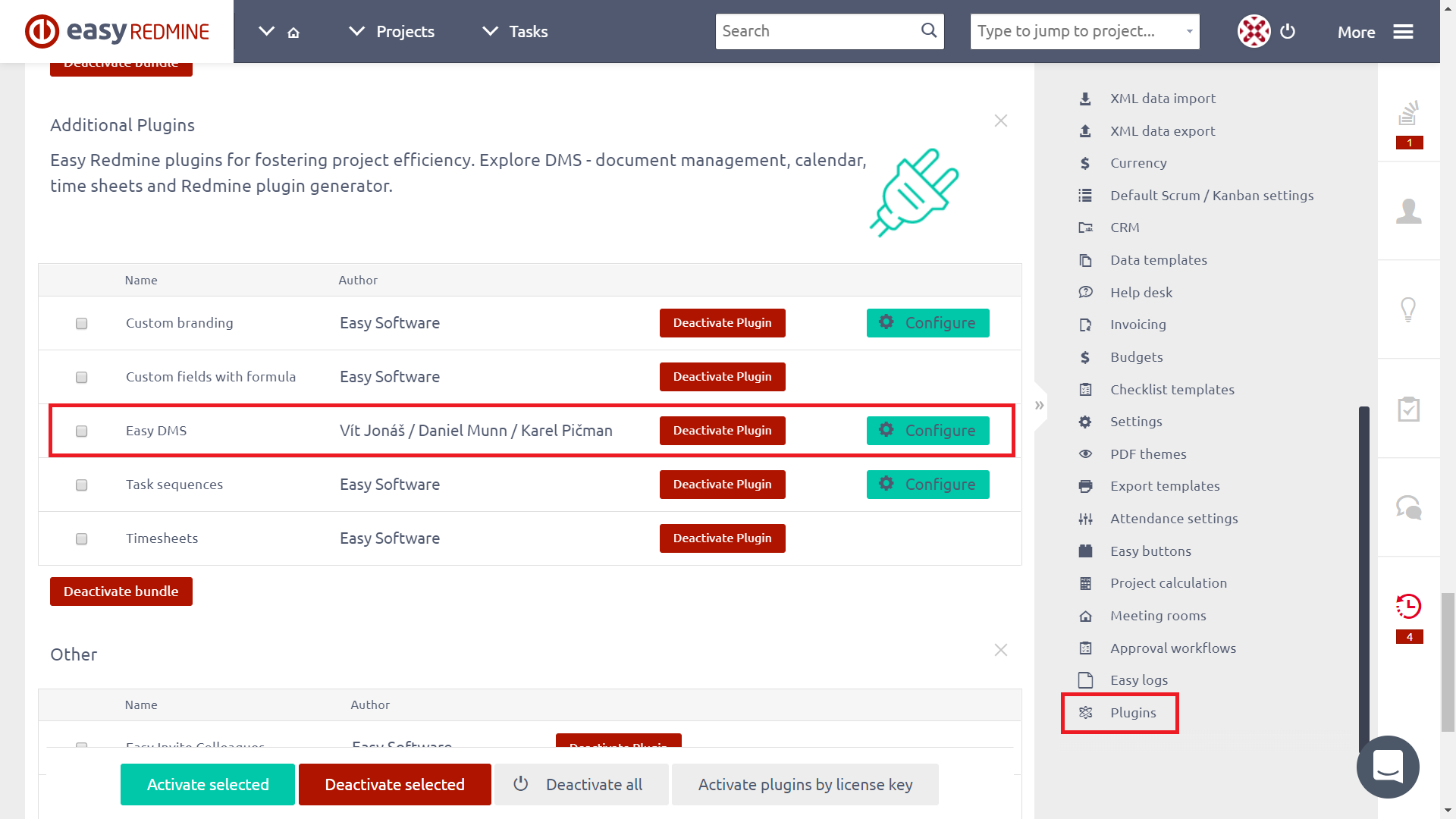Check the Custom branding checkbox
This screenshot has width=1456, height=819.
tap(82, 324)
